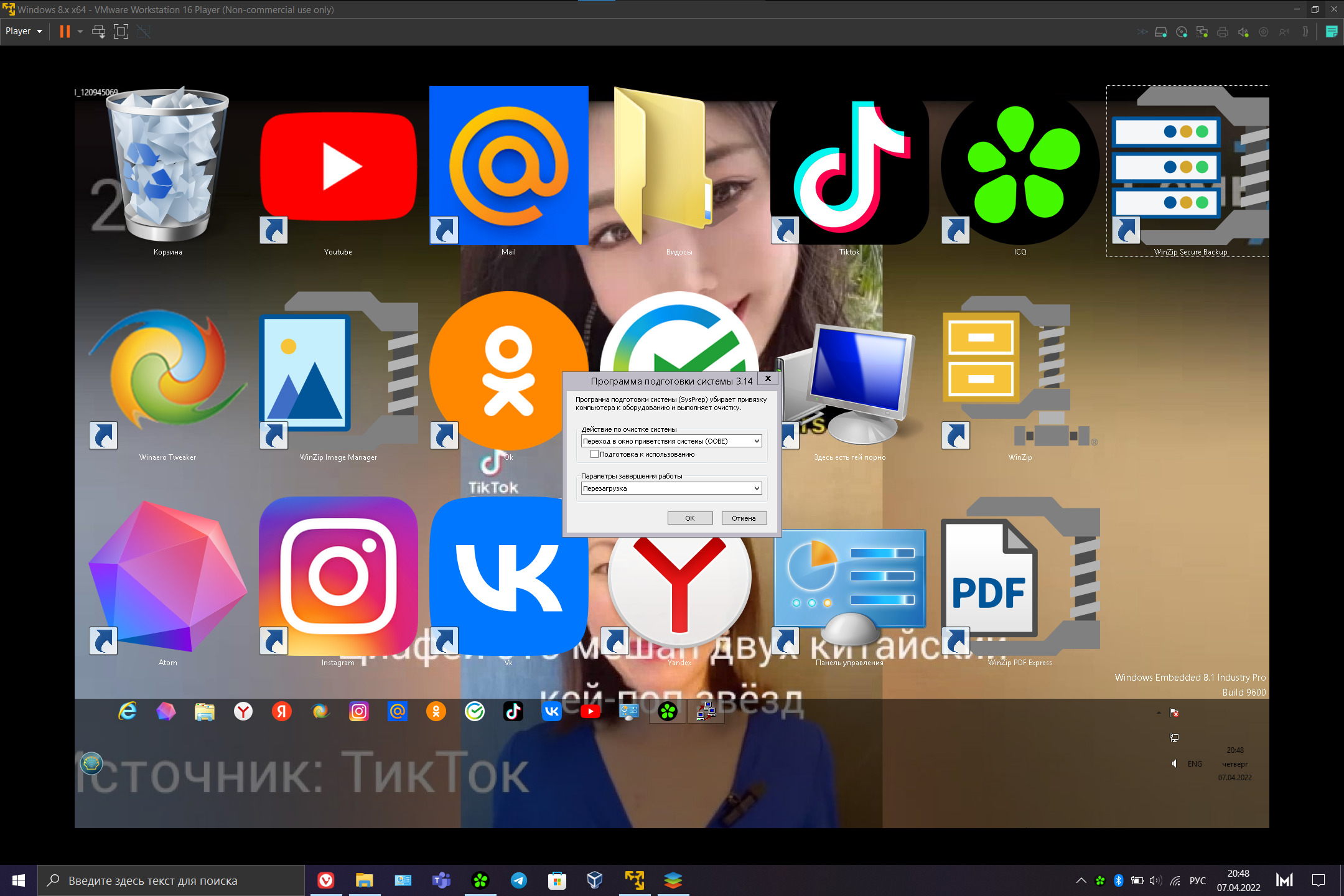Open the Instagram desktop shortcut
Image resolution: width=1344 pixels, height=896 pixels.
[x=338, y=576]
